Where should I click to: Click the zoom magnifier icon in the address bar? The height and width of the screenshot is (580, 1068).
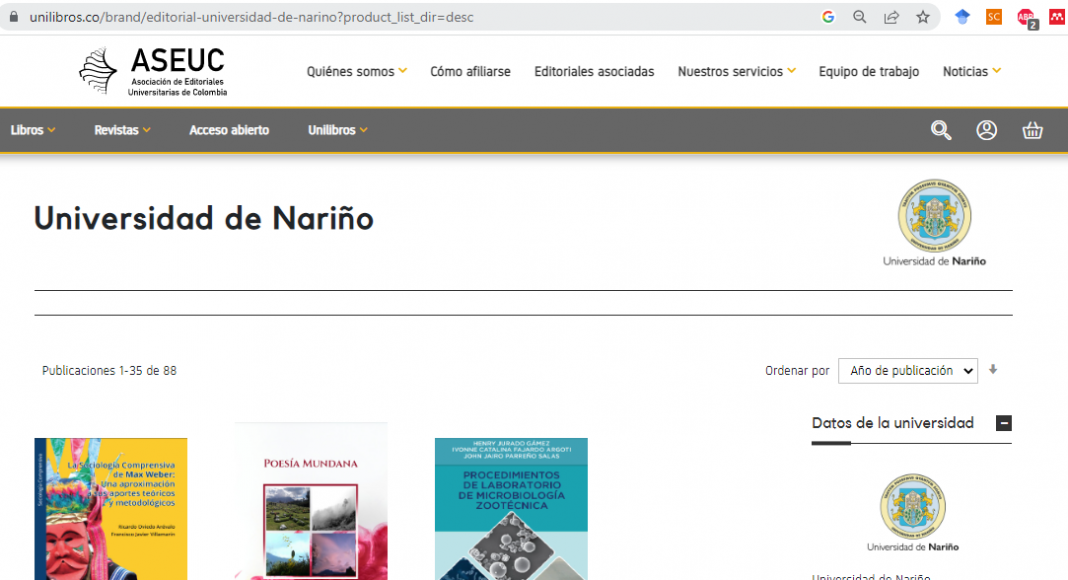pyautogui.click(x=860, y=17)
